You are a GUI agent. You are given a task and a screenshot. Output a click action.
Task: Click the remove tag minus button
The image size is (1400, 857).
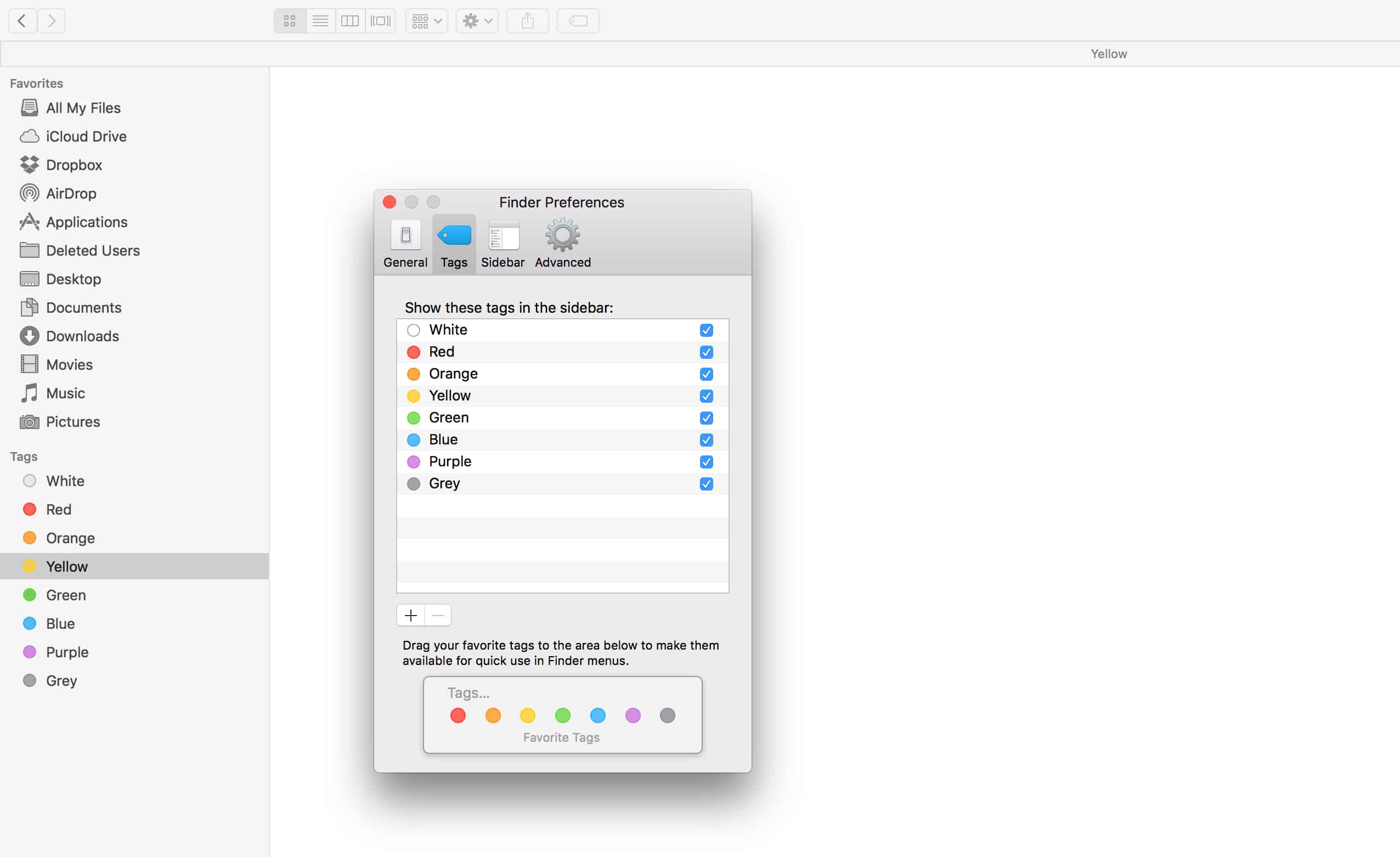tap(437, 615)
